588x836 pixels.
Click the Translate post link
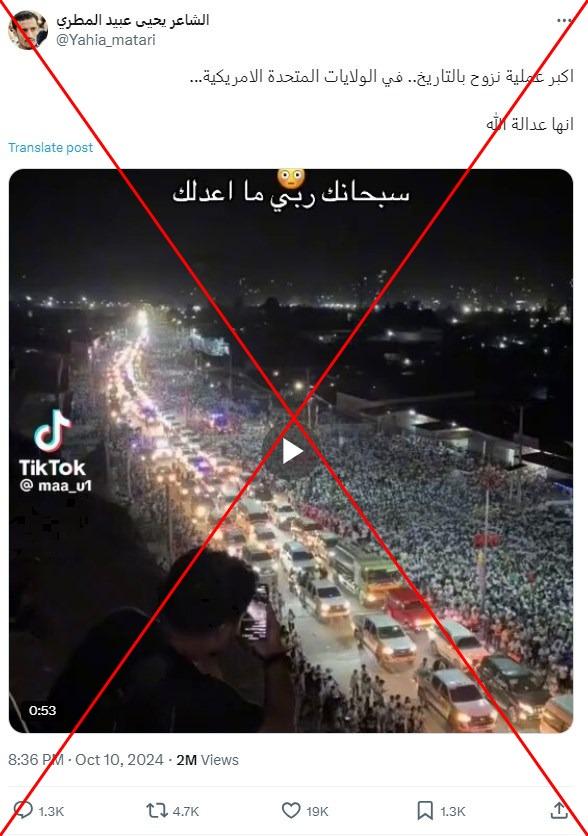point(50,148)
